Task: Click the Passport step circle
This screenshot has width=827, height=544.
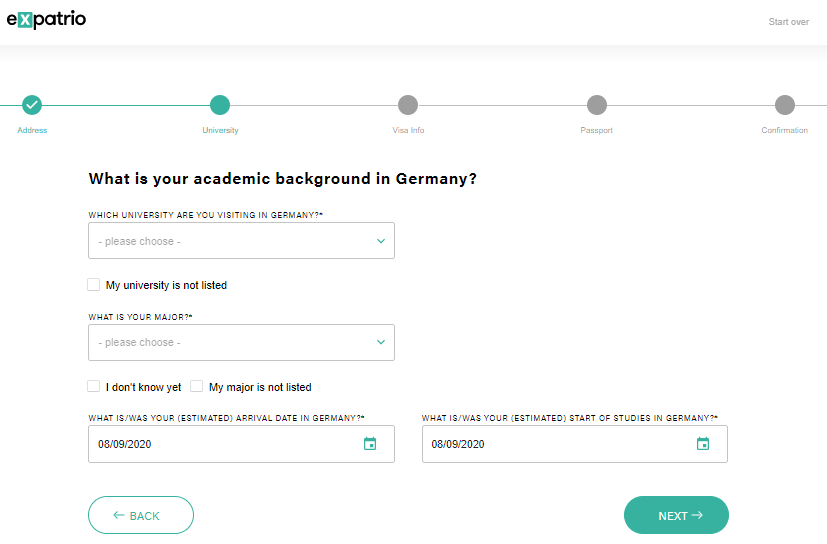Action: (597, 105)
